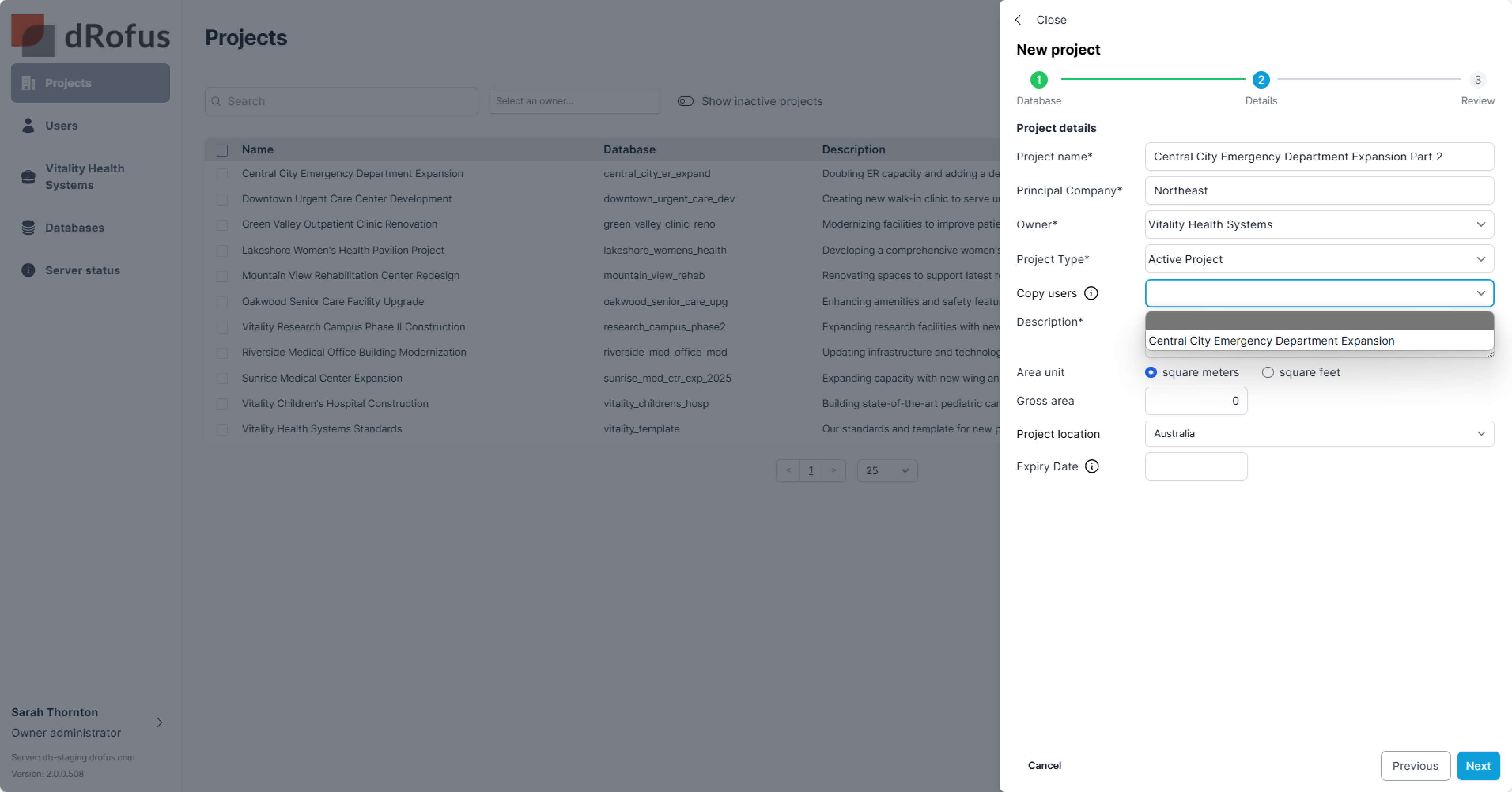Screen dimensions: 1512x792
Task: Click the Expiry Date info icon
Action: [1092, 466]
